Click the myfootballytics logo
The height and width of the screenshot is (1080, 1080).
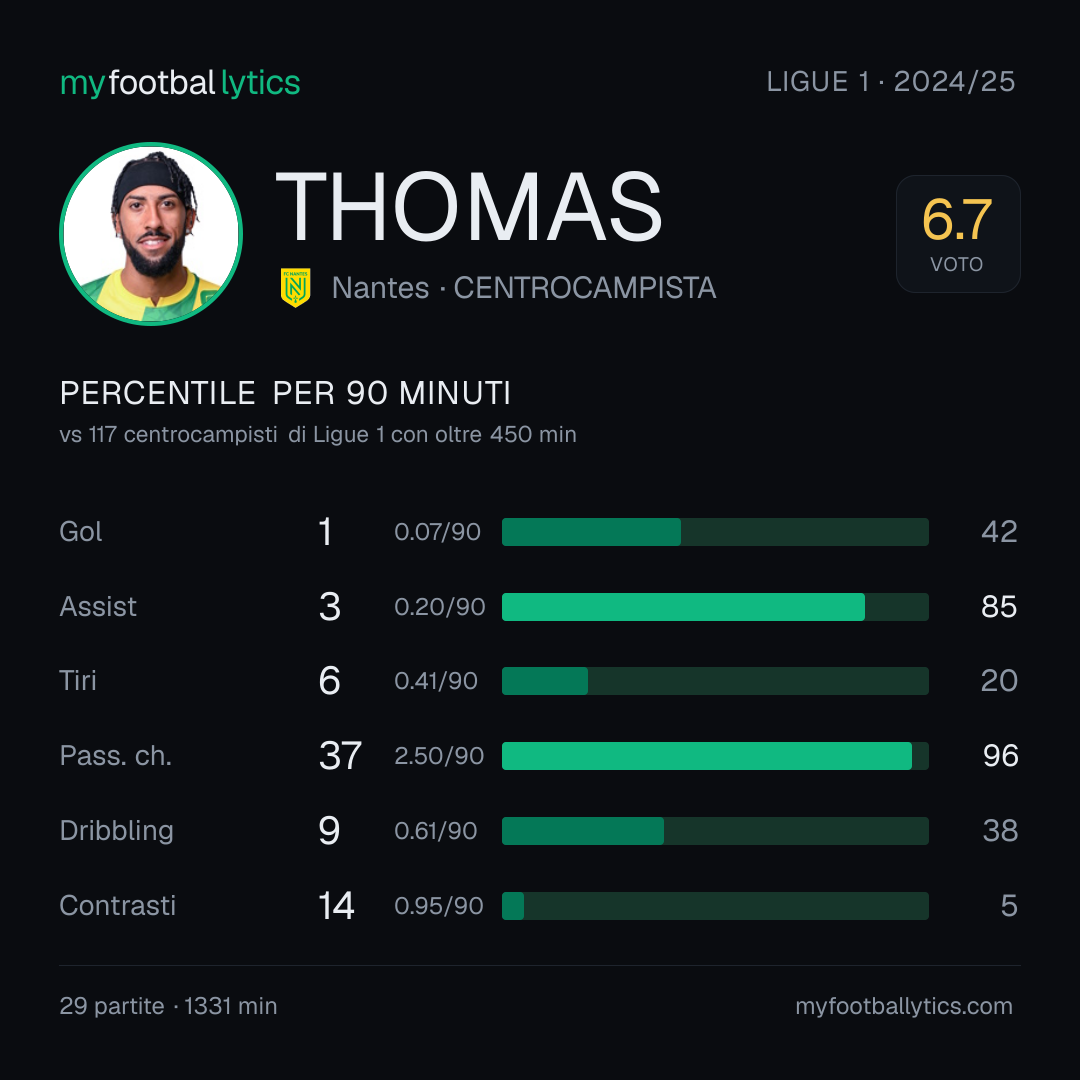[x=180, y=83]
